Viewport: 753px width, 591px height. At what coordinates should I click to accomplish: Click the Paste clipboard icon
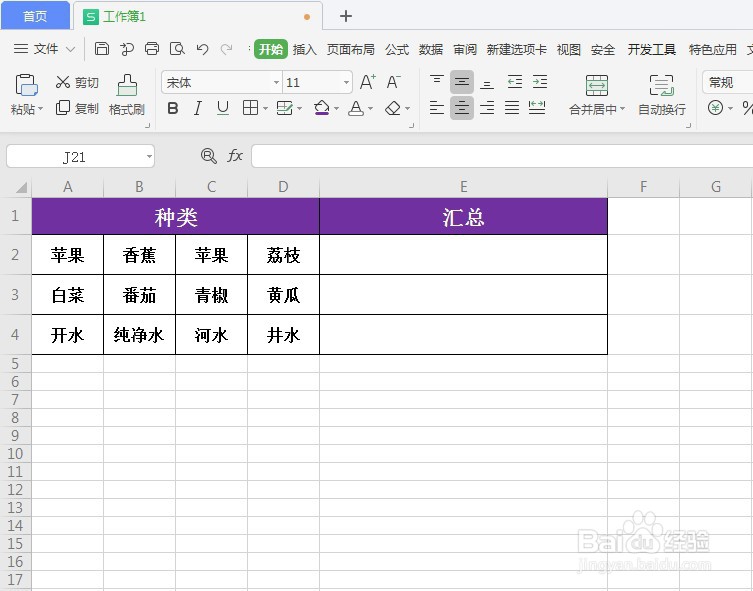(26, 85)
